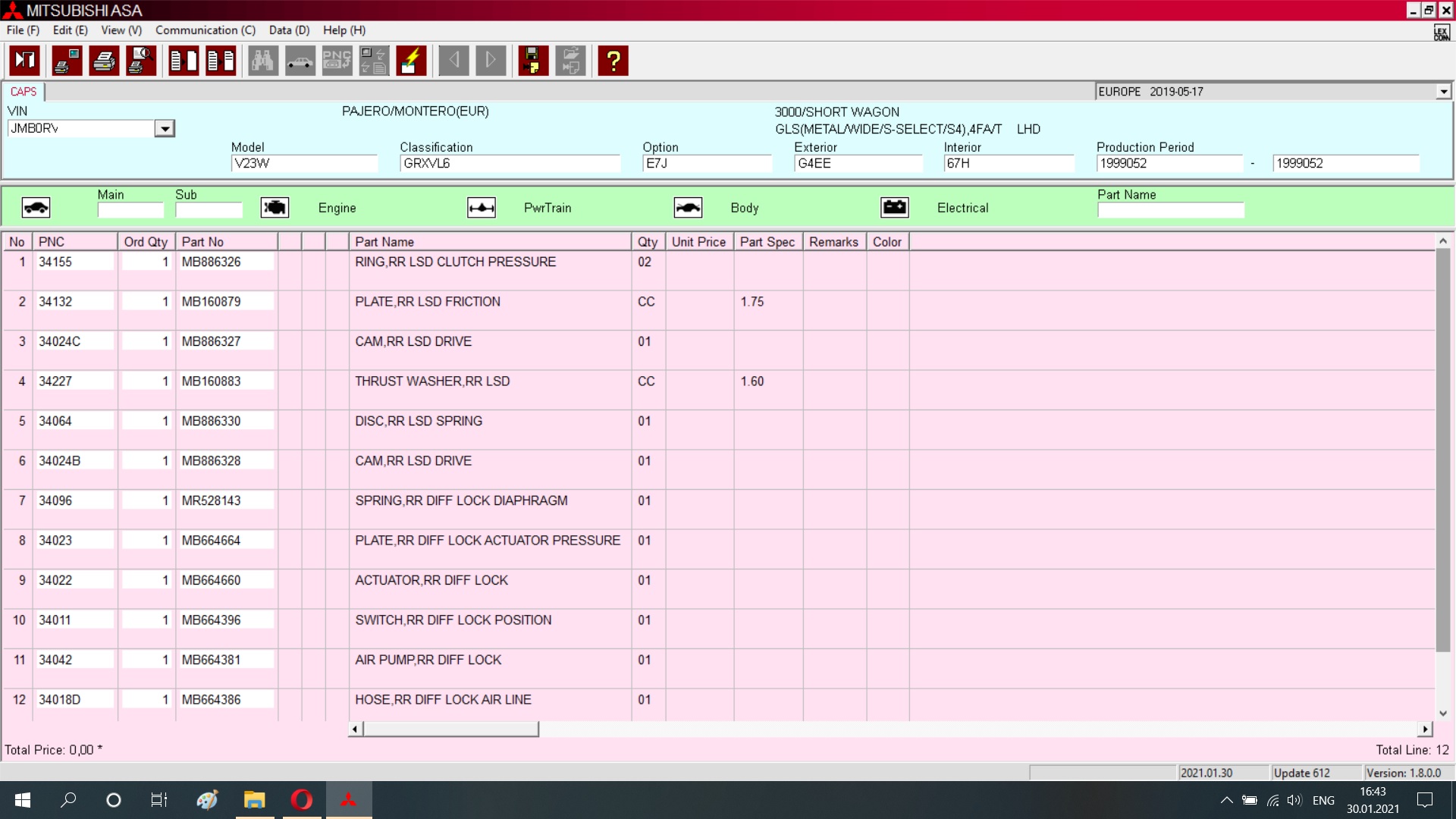Click the Part Name search field
This screenshot has height=819, width=1456.
point(1170,210)
